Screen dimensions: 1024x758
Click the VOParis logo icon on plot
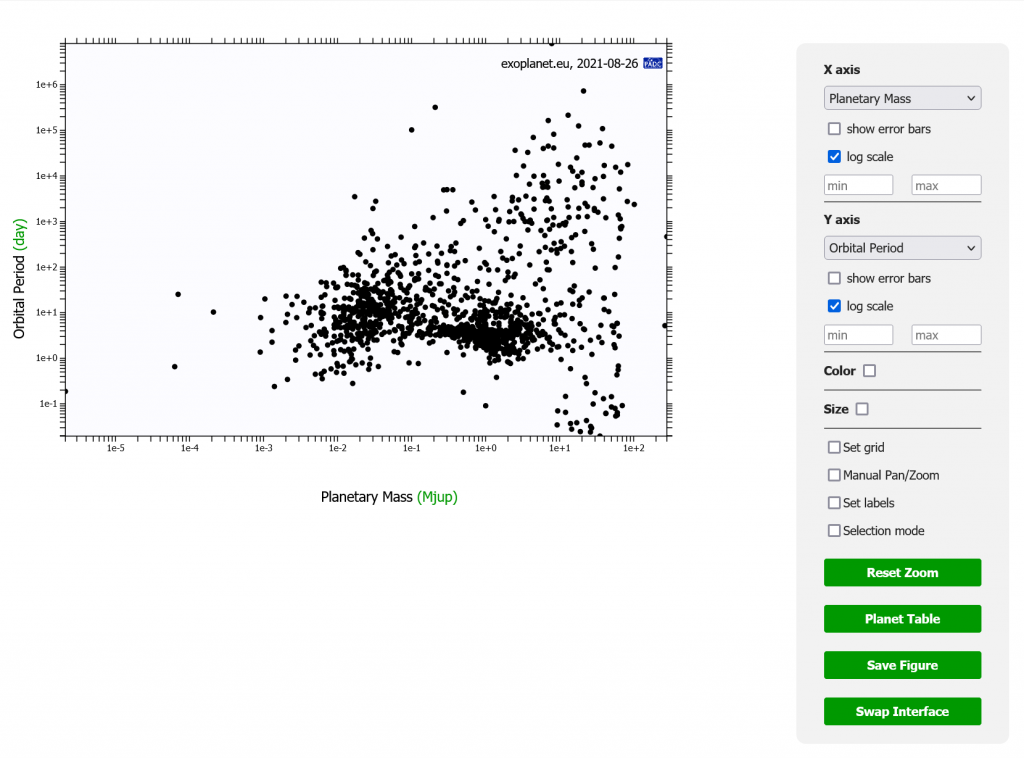652,63
